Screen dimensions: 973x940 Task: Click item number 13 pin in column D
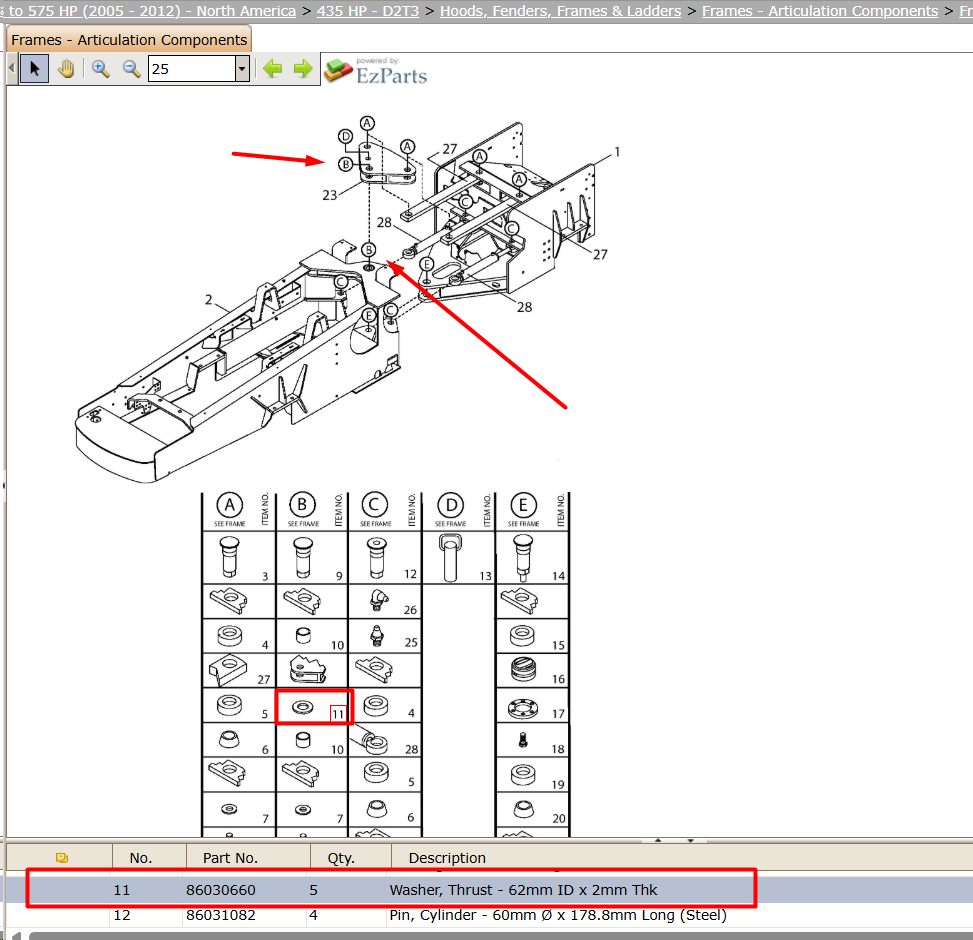coord(451,558)
